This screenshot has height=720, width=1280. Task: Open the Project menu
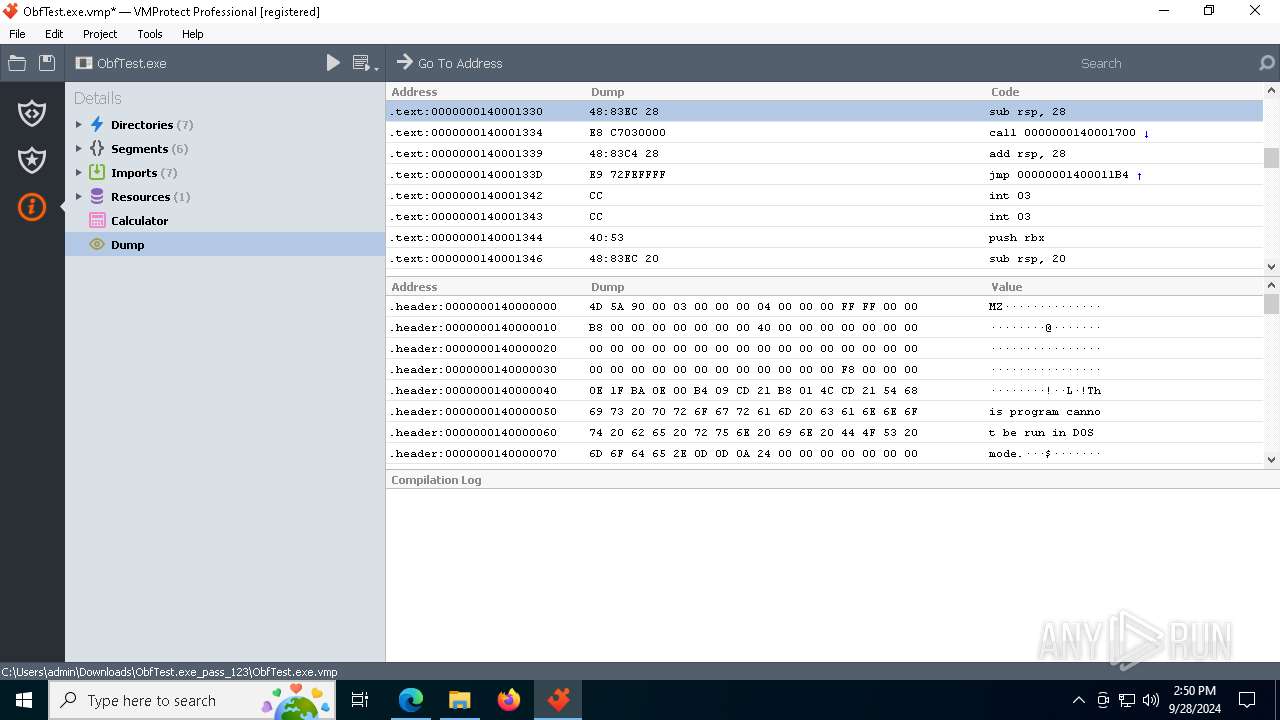(x=100, y=34)
